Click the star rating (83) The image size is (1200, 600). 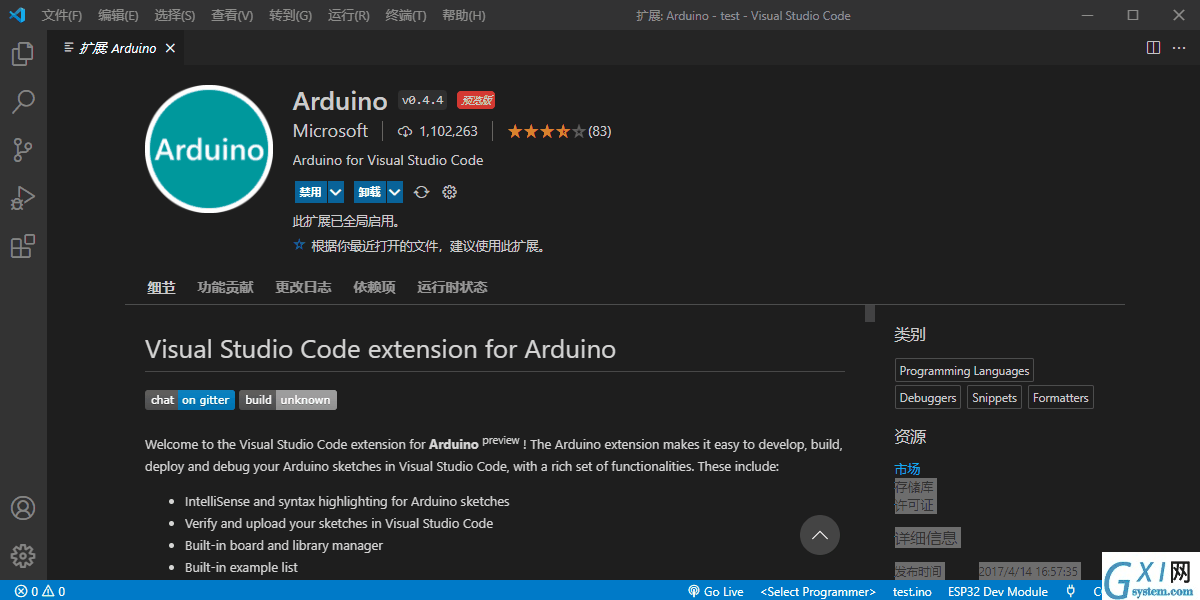click(x=559, y=131)
